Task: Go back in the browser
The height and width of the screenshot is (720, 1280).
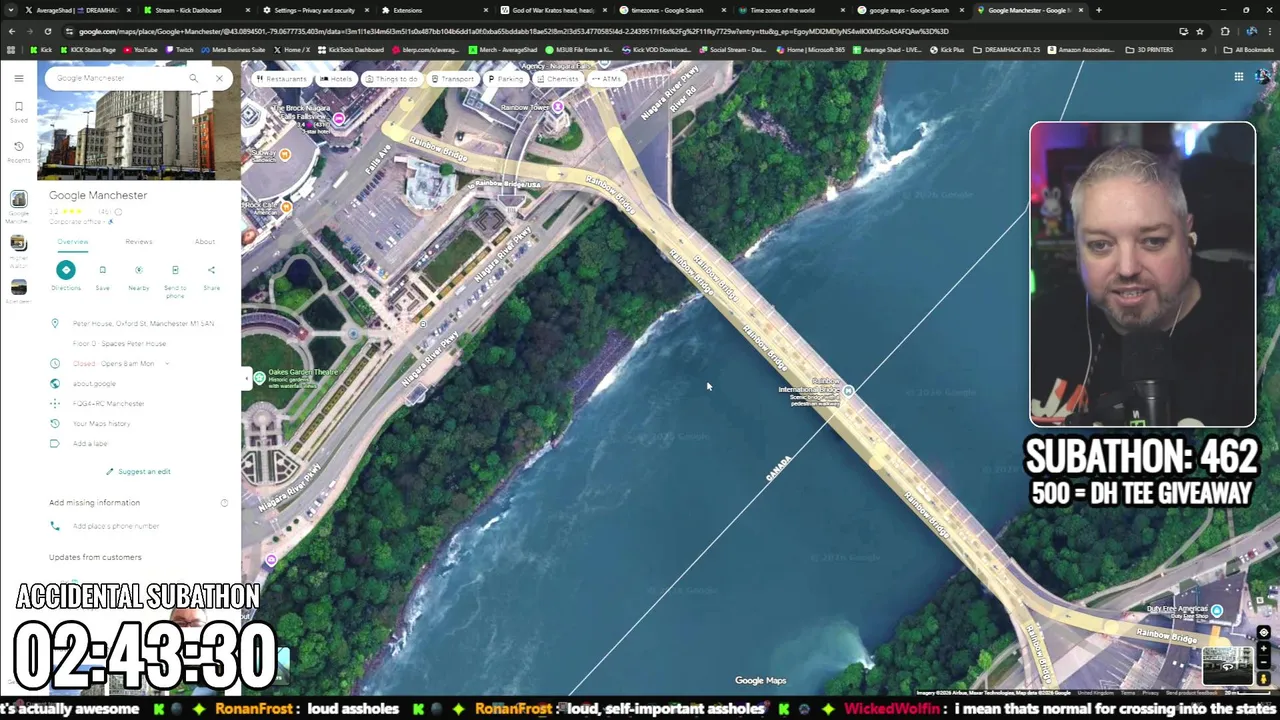Action: tap(11, 31)
